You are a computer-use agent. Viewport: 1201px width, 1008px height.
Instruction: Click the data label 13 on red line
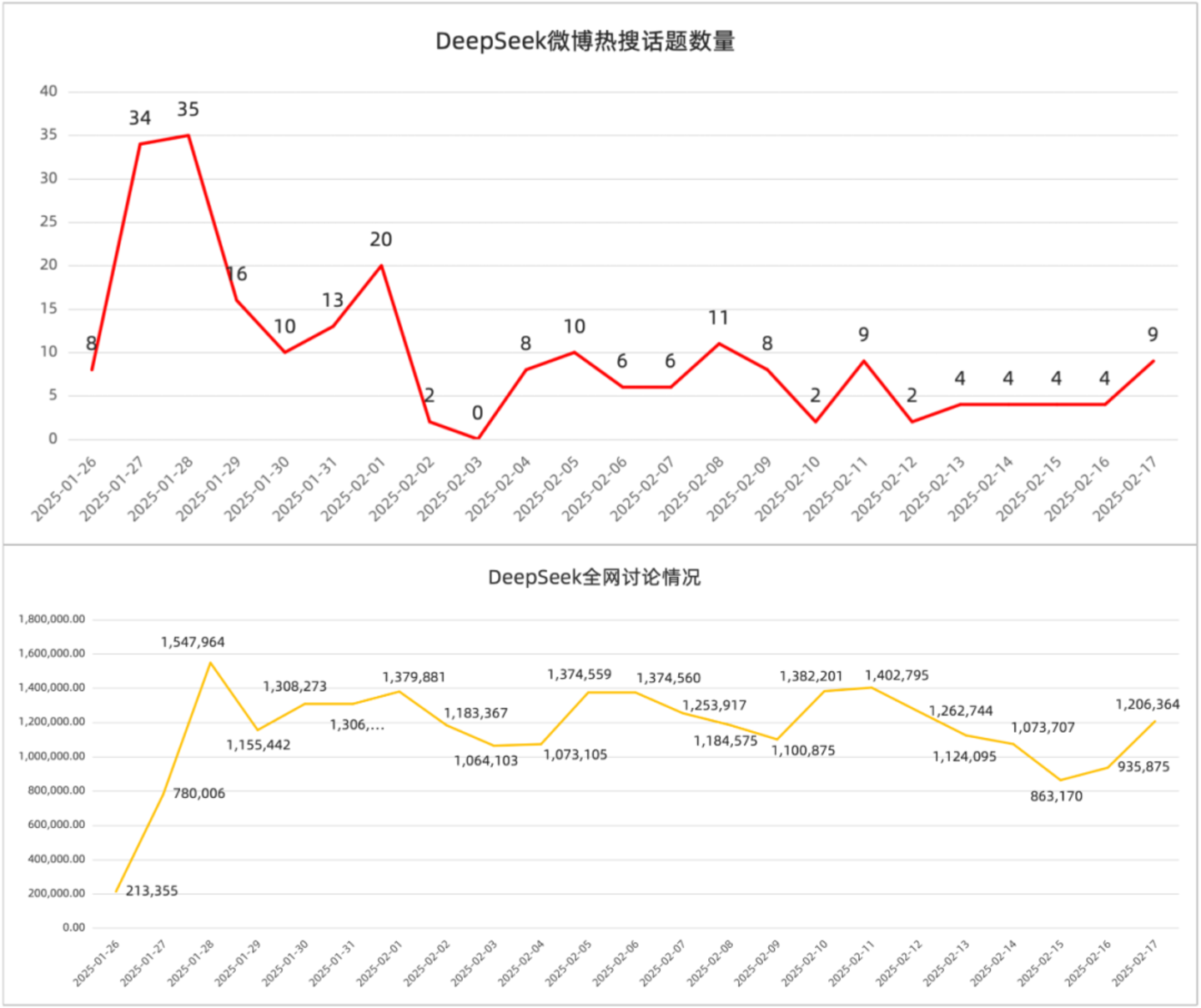(x=332, y=300)
